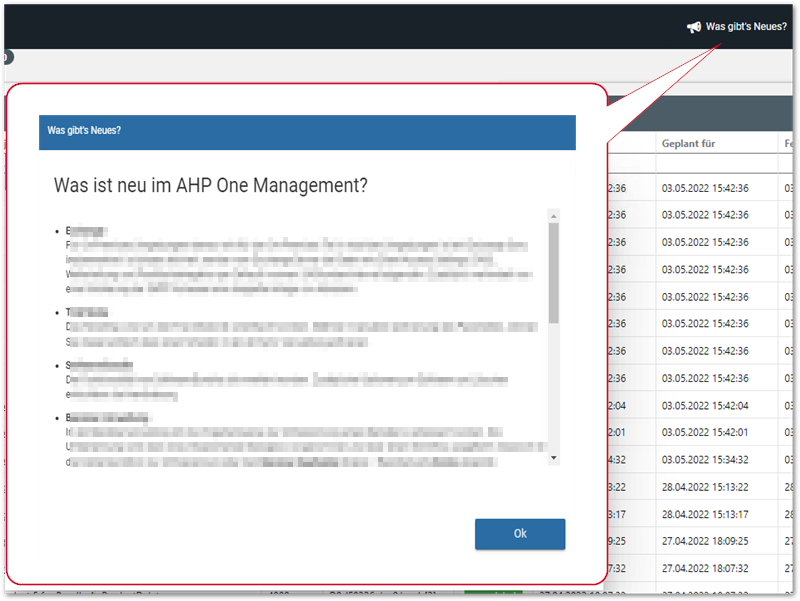Select the cell "27.04.2022 18:09:25"
The height and width of the screenshot is (601, 800).
click(x=705, y=541)
